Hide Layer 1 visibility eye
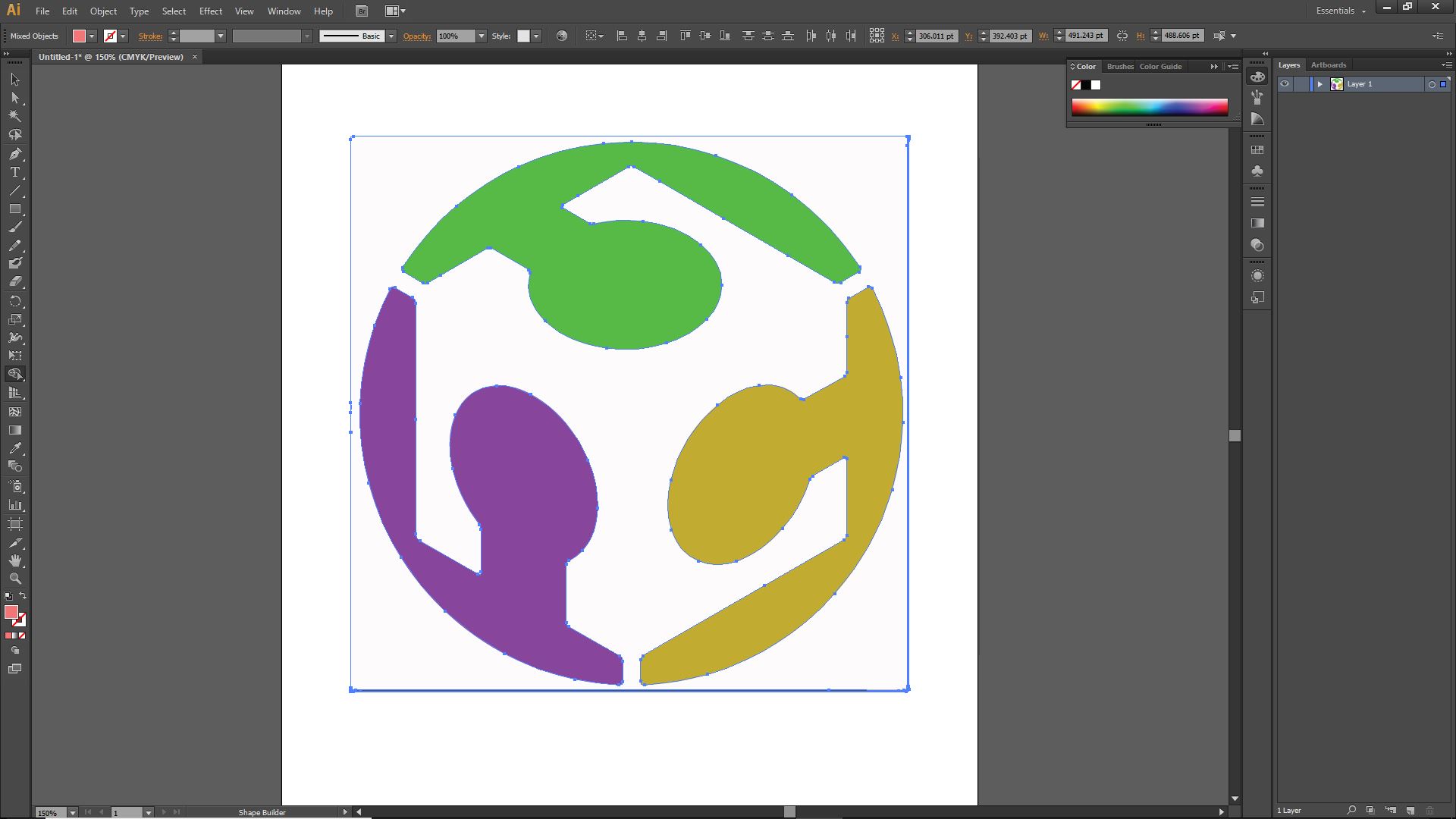This screenshot has height=819, width=1456. click(x=1285, y=84)
